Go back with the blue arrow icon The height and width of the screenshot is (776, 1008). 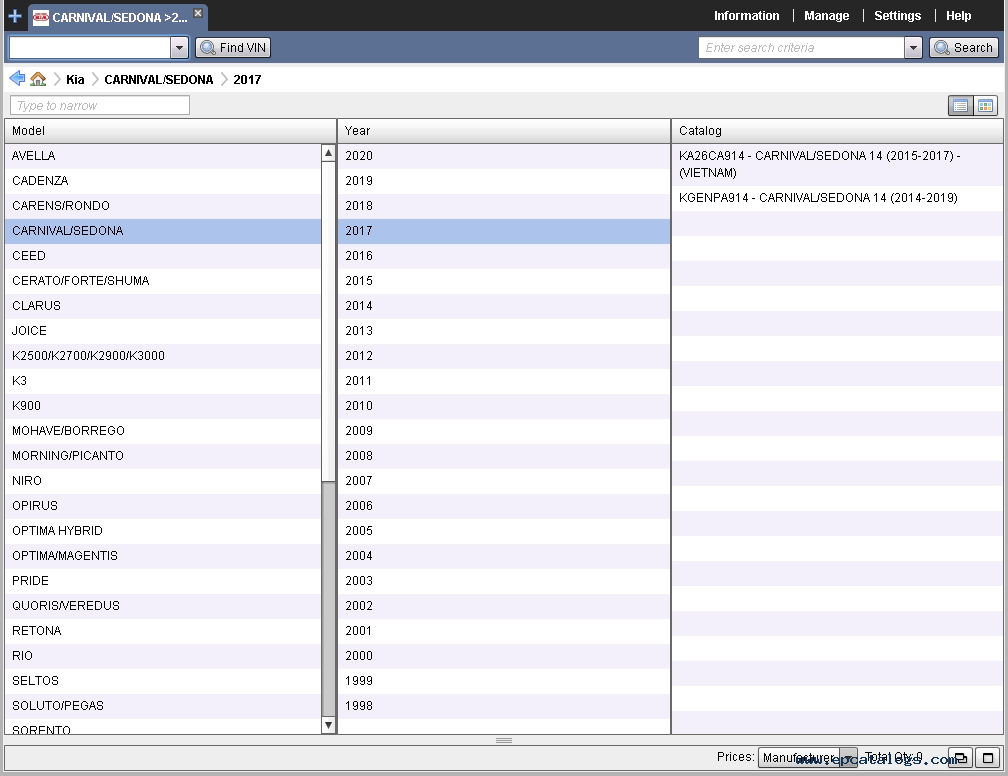coord(17,78)
